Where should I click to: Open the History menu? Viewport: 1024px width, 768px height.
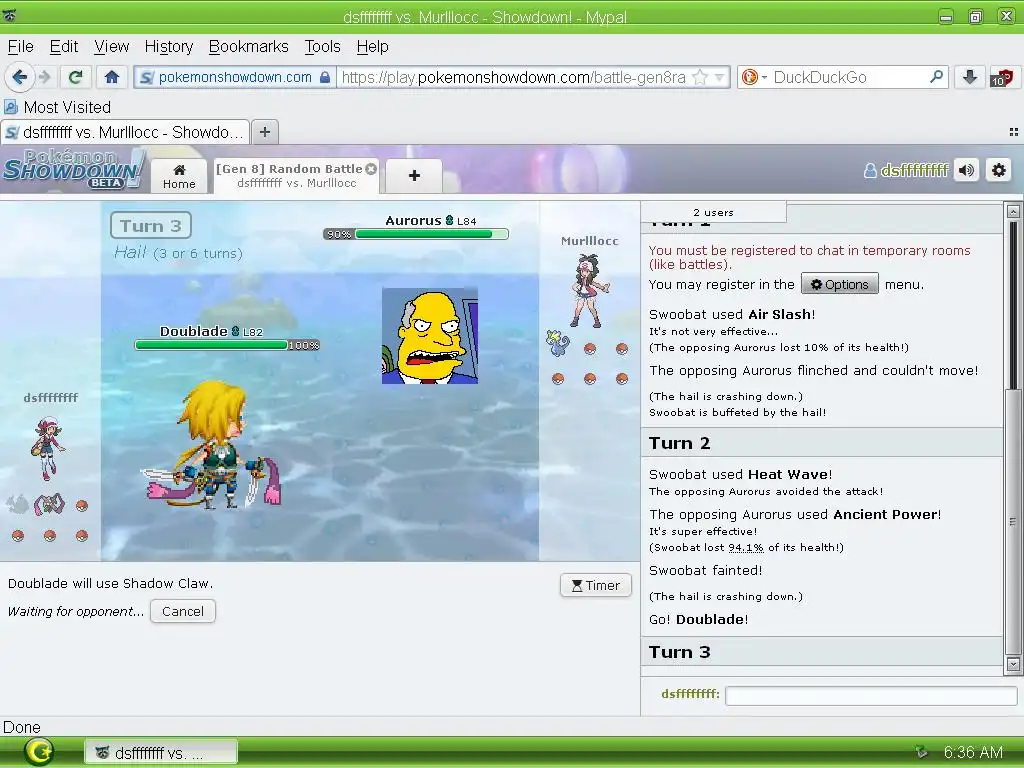(x=169, y=46)
